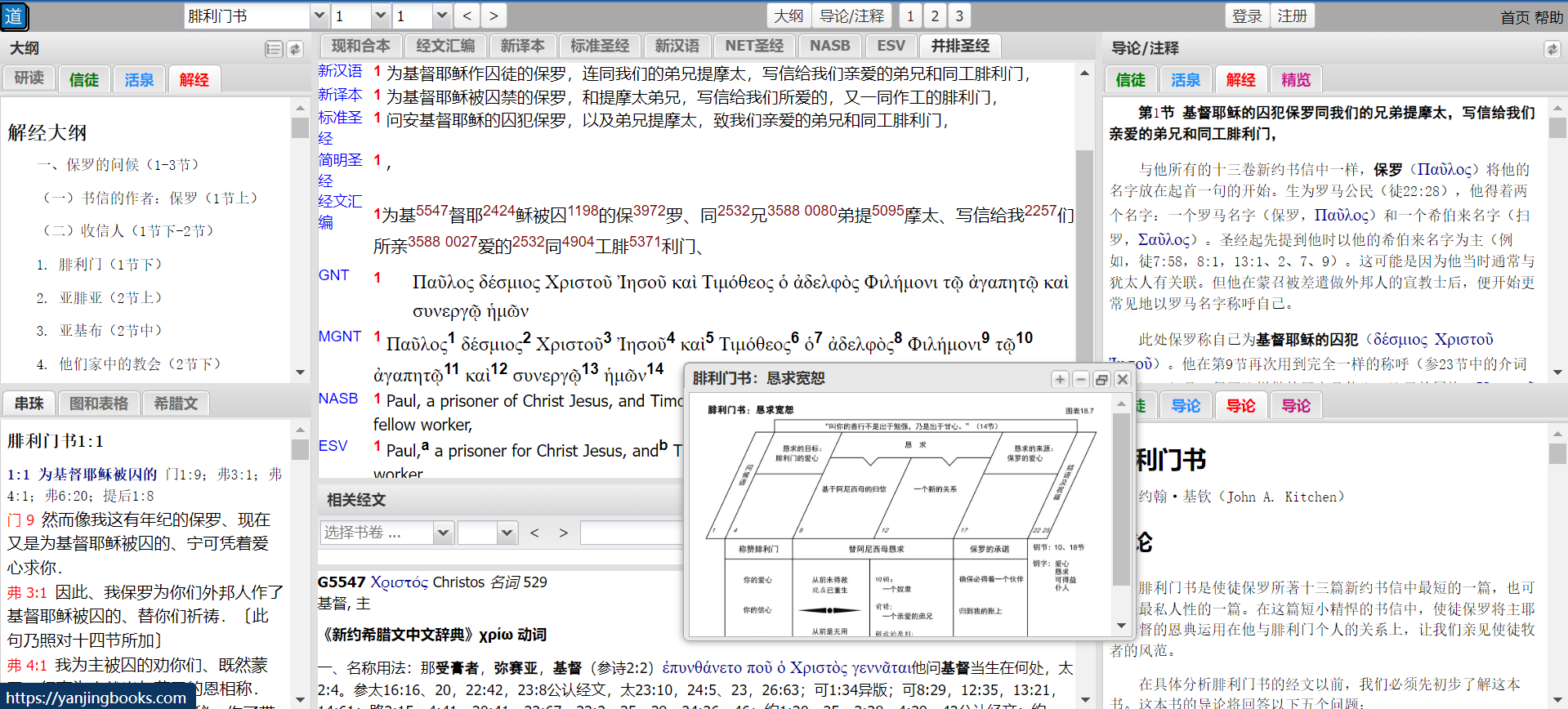Click the 登录 button
The width and height of the screenshot is (1568, 709).
(1247, 16)
